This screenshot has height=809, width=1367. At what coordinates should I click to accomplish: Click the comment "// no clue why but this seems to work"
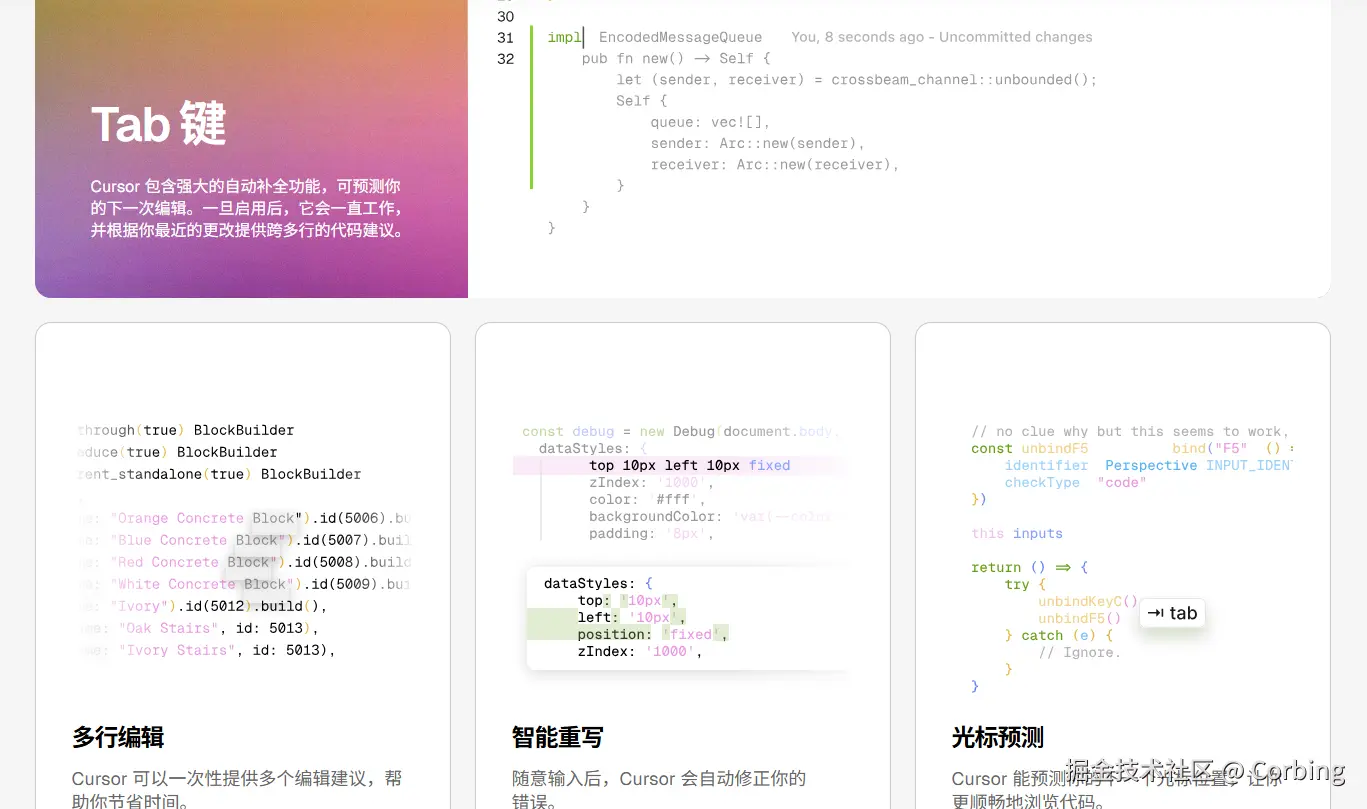point(1130,431)
